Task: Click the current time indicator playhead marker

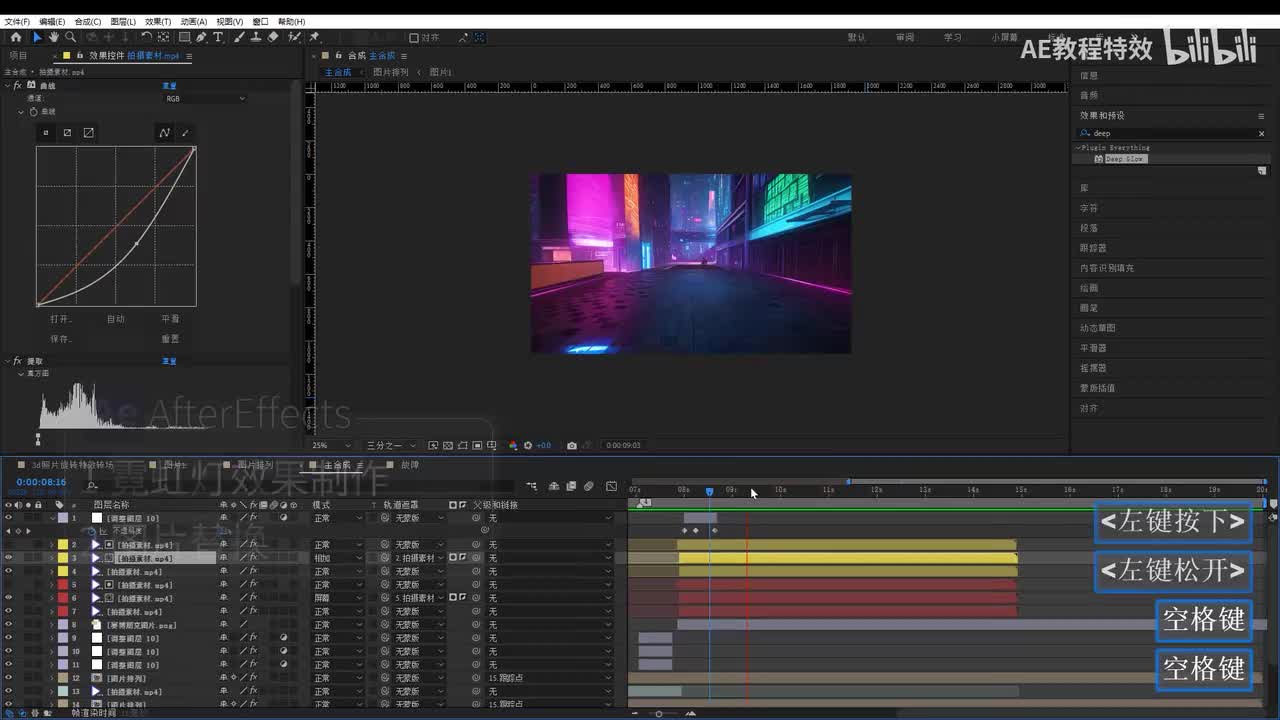Action: 709,491
